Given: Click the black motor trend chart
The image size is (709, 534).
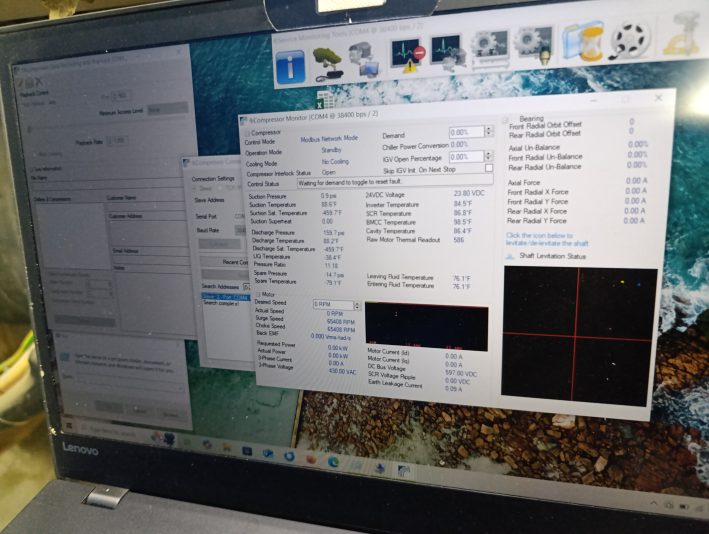Looking at the screenshot, I should (426, 326).
